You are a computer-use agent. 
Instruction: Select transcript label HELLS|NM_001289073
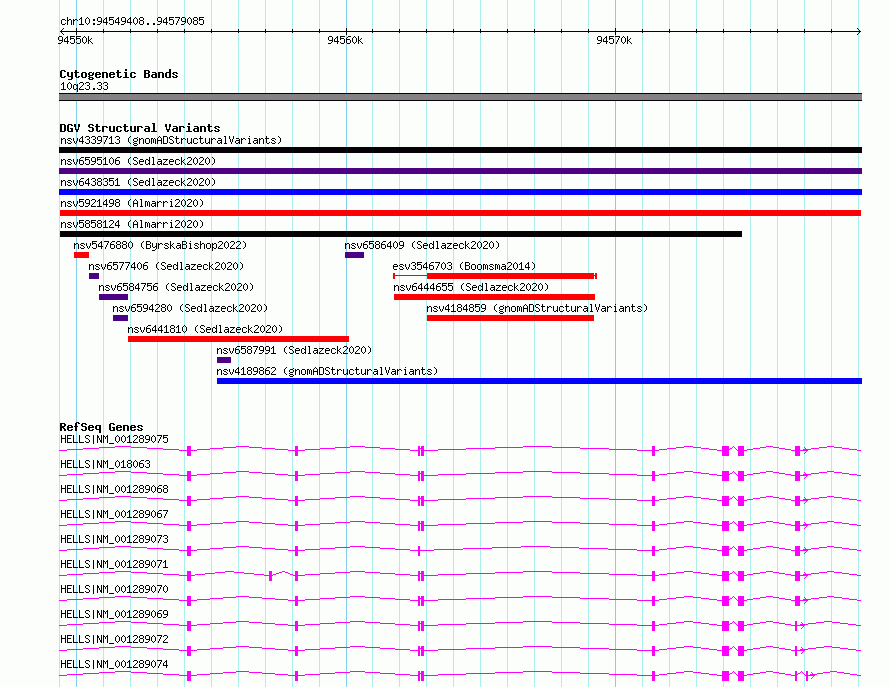(x=114, y=539)
